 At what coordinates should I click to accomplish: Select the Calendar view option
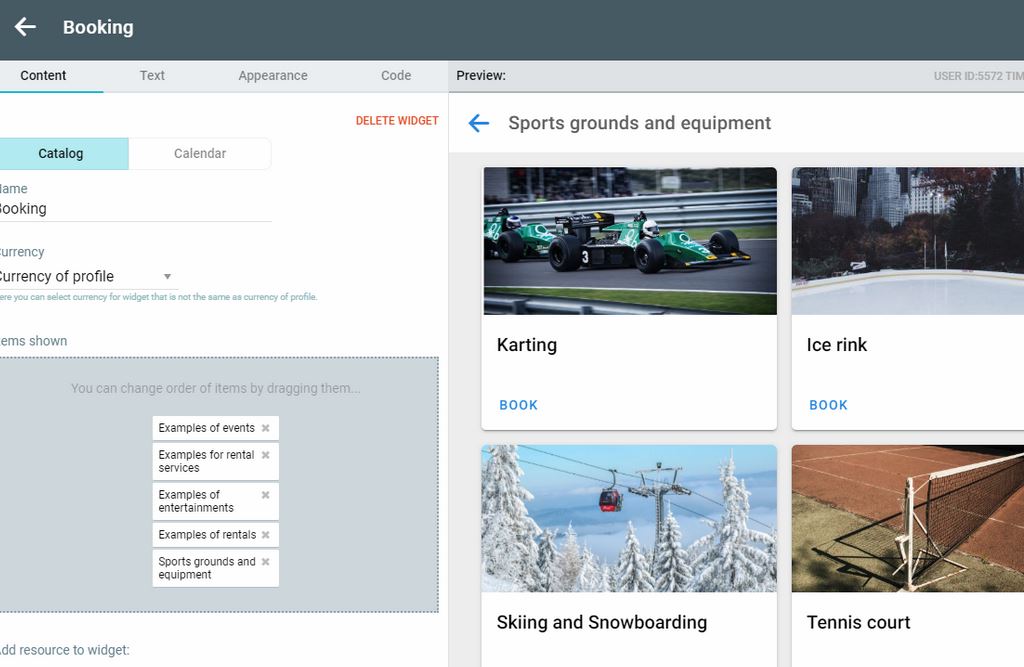click(200, 154)
